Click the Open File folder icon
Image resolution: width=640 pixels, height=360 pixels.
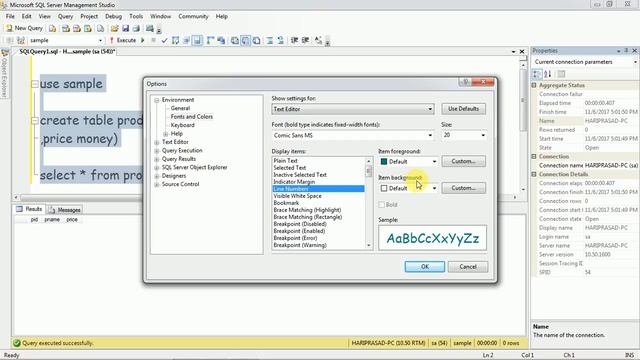(115, 28)
